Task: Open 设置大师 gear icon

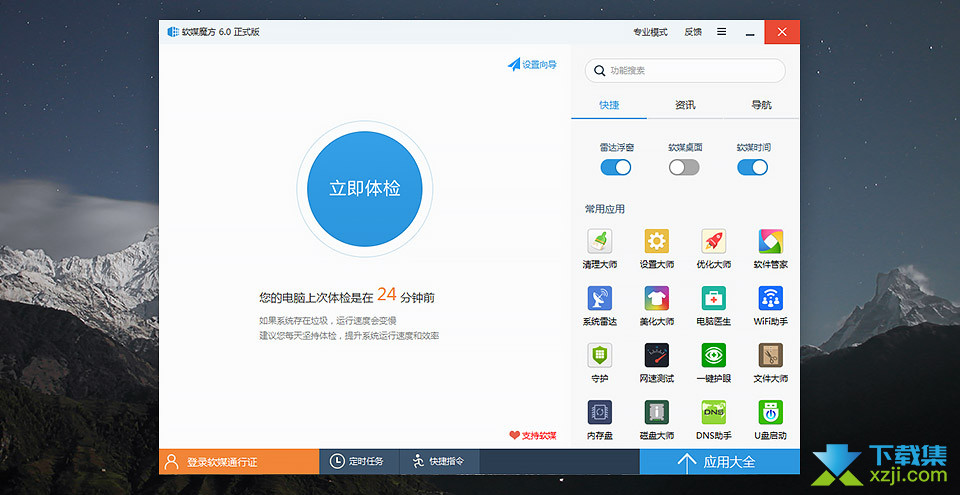Action: 656,241
